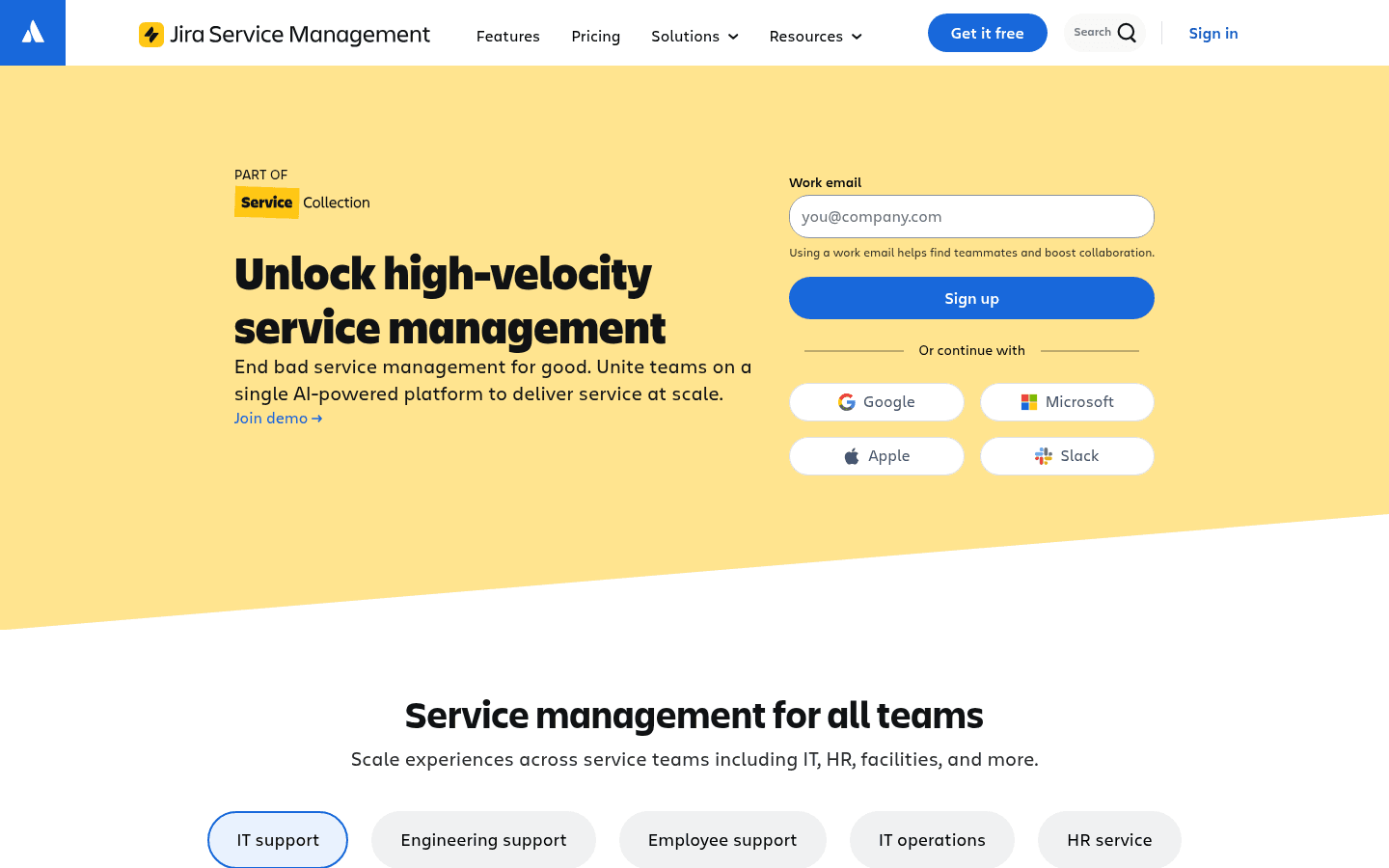This screenshot has height=868, width=1389.
Task: Click the search magnifier icon
Action: pyautogui.click(x=1127, y=33)
